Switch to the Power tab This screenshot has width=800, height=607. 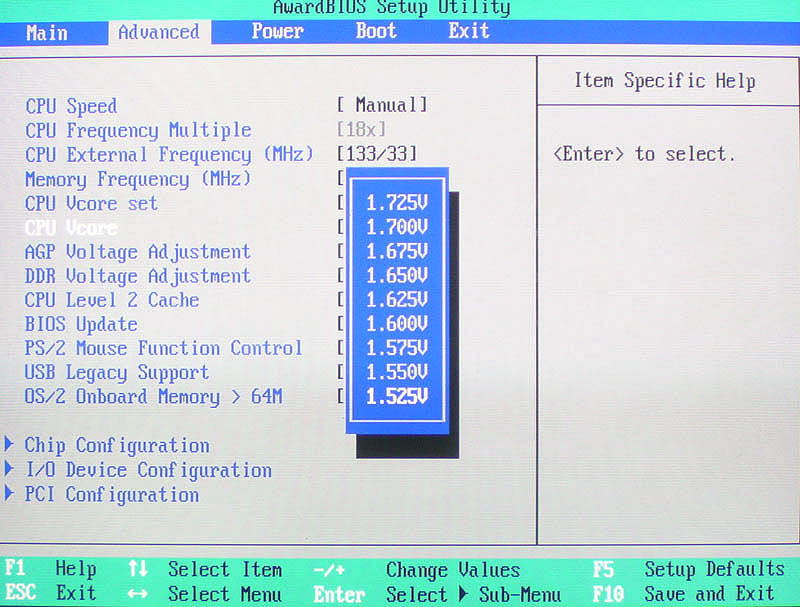point(277,31)
